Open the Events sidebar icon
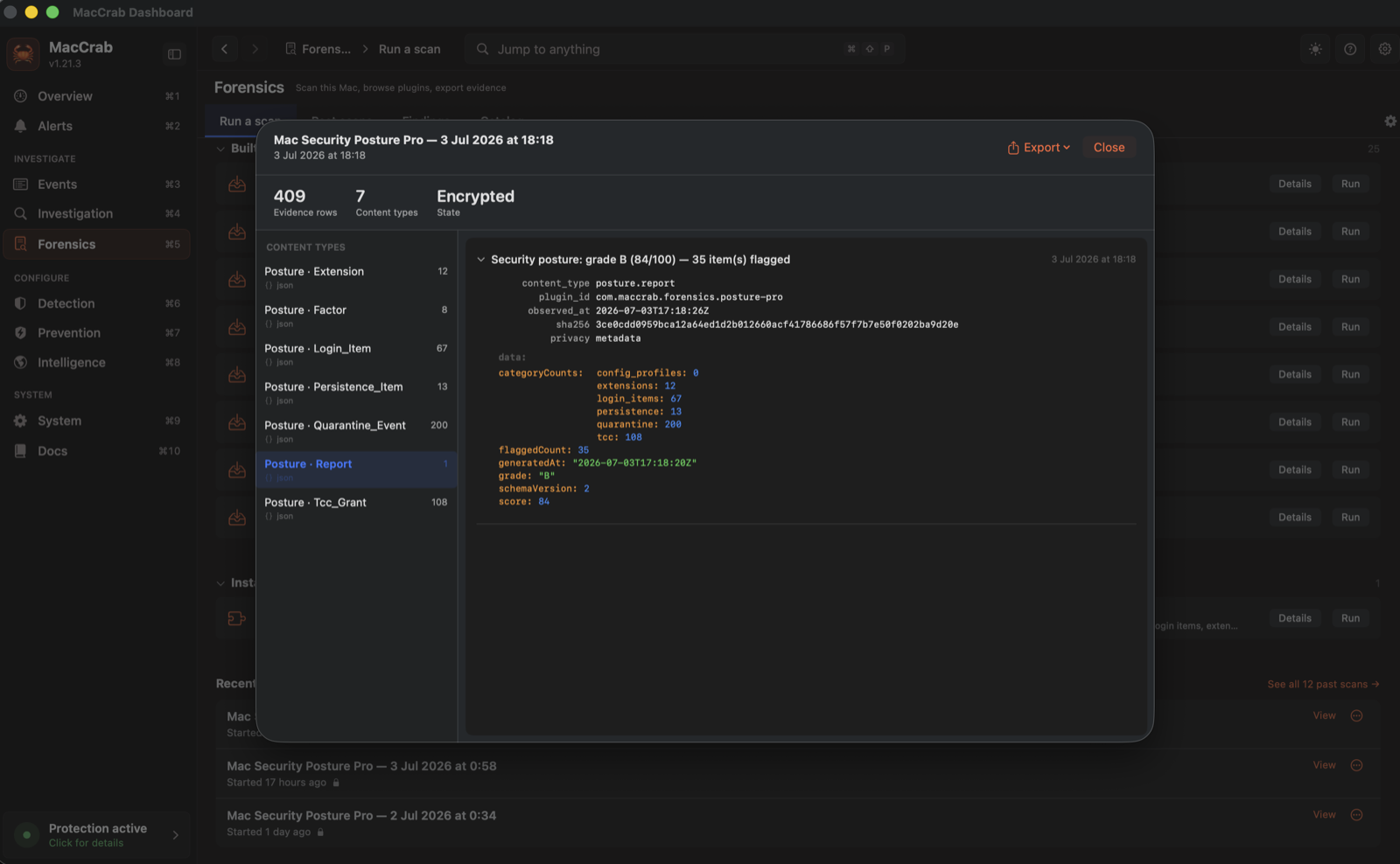 [20, 185]
